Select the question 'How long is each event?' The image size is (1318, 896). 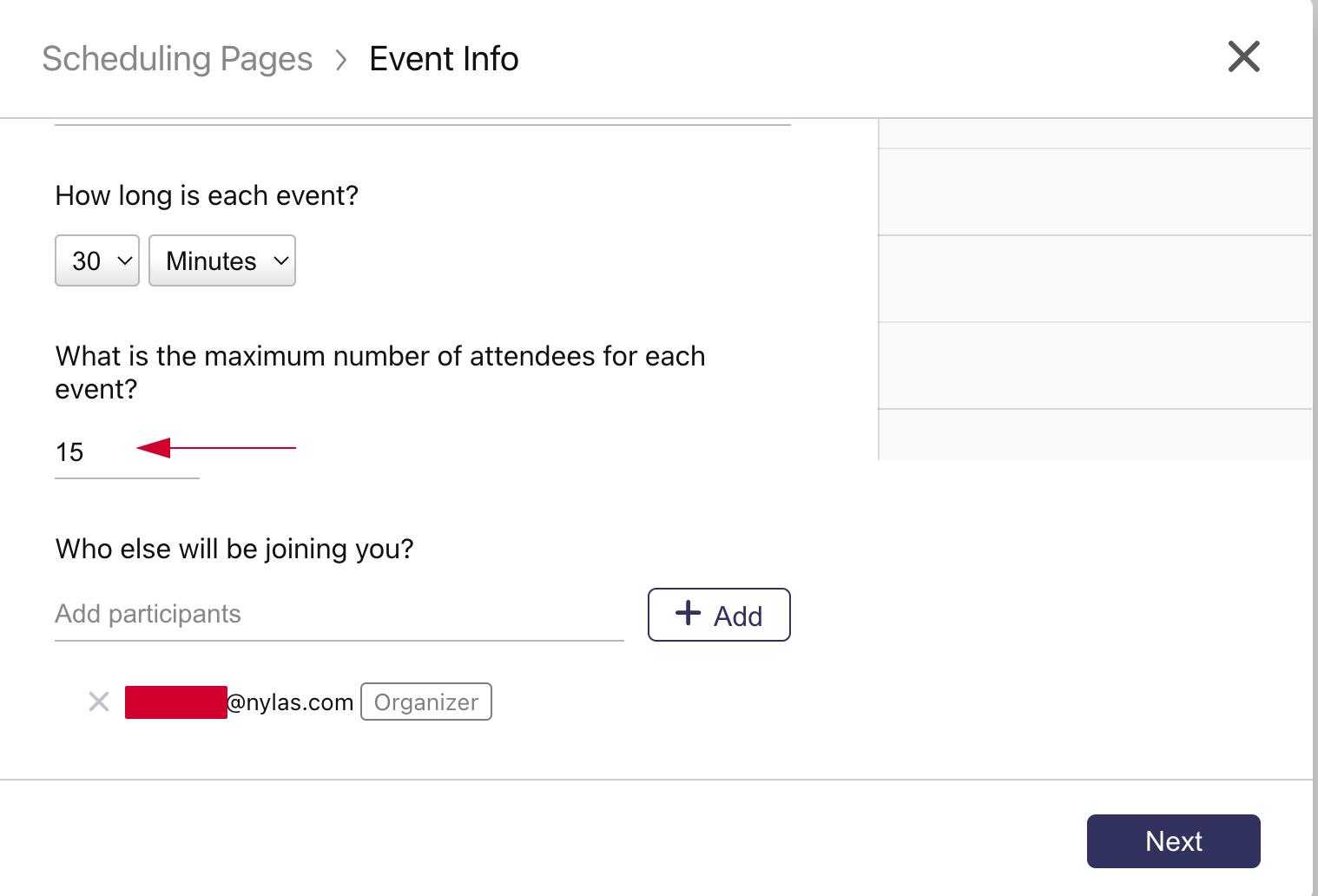pos(207,194)
